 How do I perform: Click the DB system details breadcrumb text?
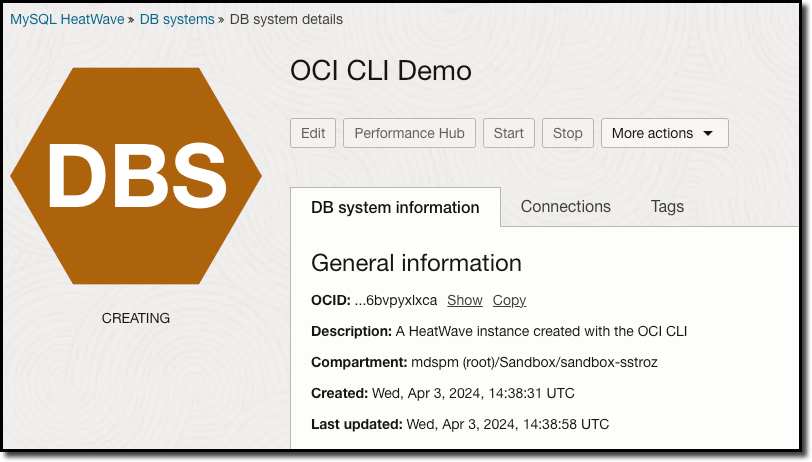[x=286, y=19]
